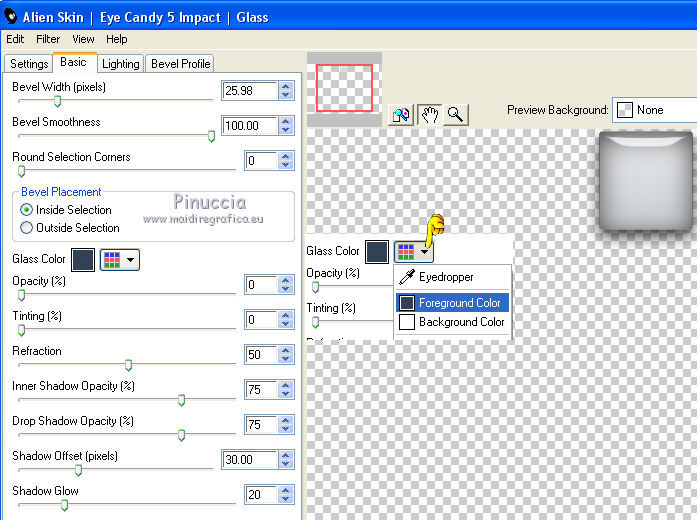Choose Foreground Color from the popup menu
697x520 pixels.
pyautogui.click(x=453, y=303)
